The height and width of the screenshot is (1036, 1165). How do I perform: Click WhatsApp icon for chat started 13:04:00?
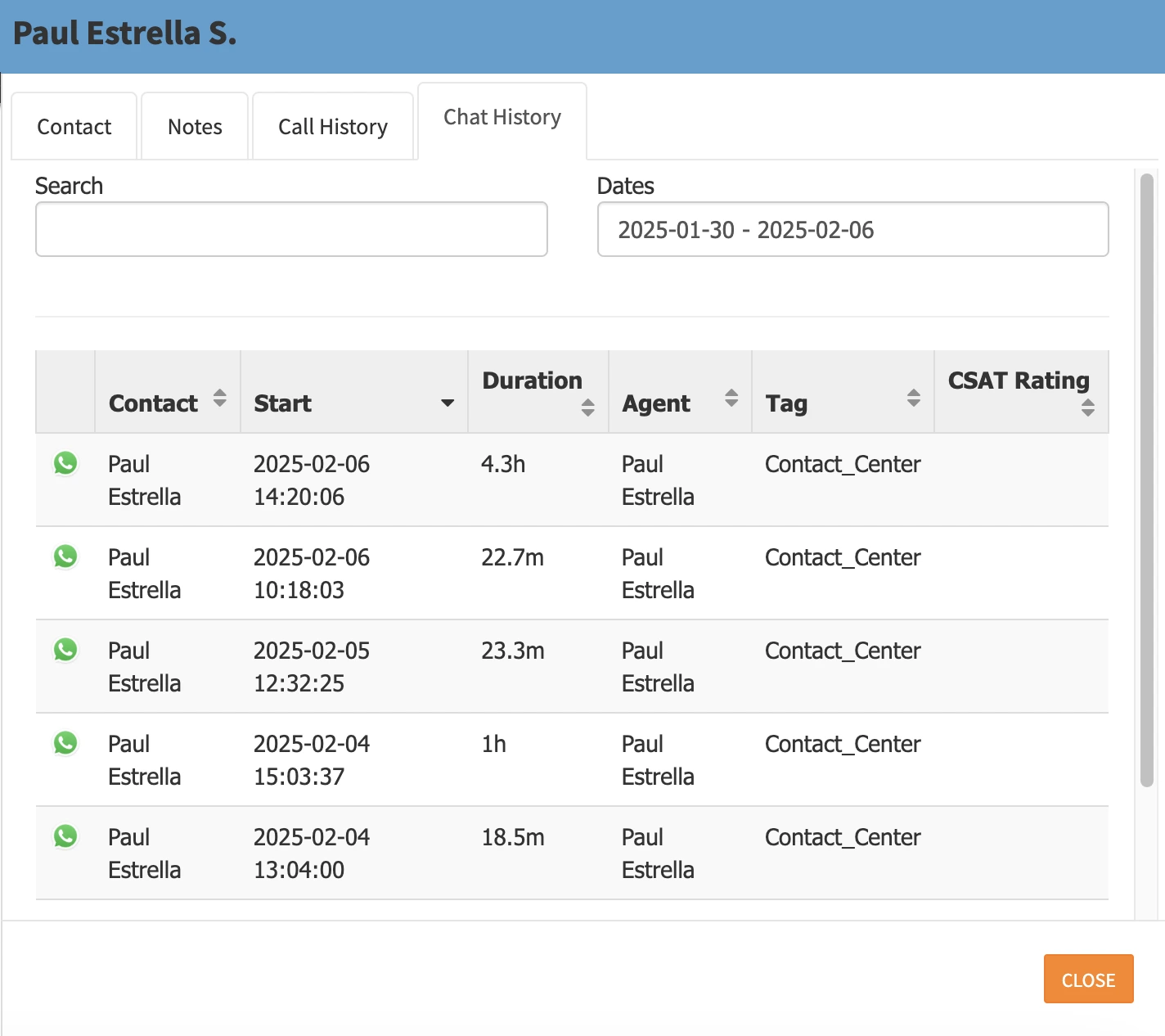[x=65, y=836]
